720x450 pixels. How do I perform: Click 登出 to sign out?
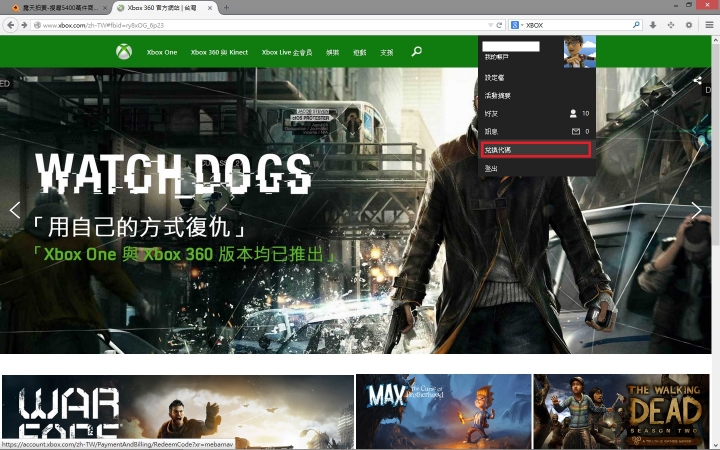pos(491,169)
